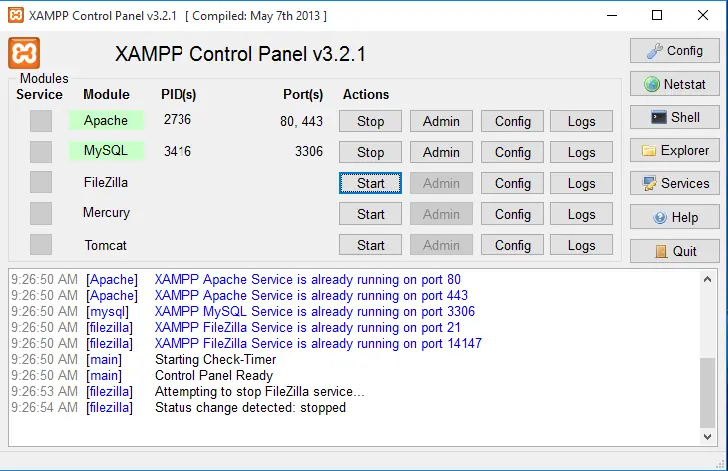Open Services with the services icon button

coord(675,183)
